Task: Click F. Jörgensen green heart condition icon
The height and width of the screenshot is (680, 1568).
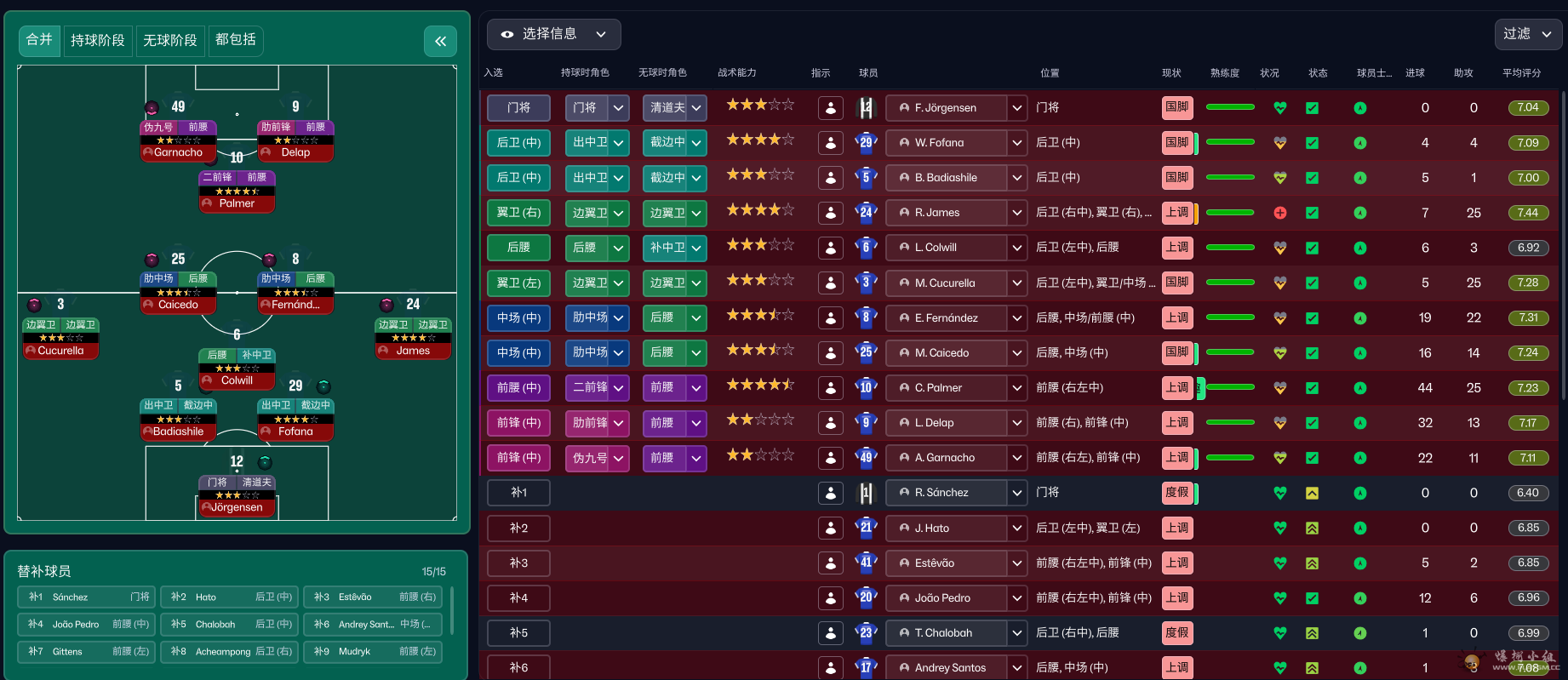Action: pos(1279,108)
